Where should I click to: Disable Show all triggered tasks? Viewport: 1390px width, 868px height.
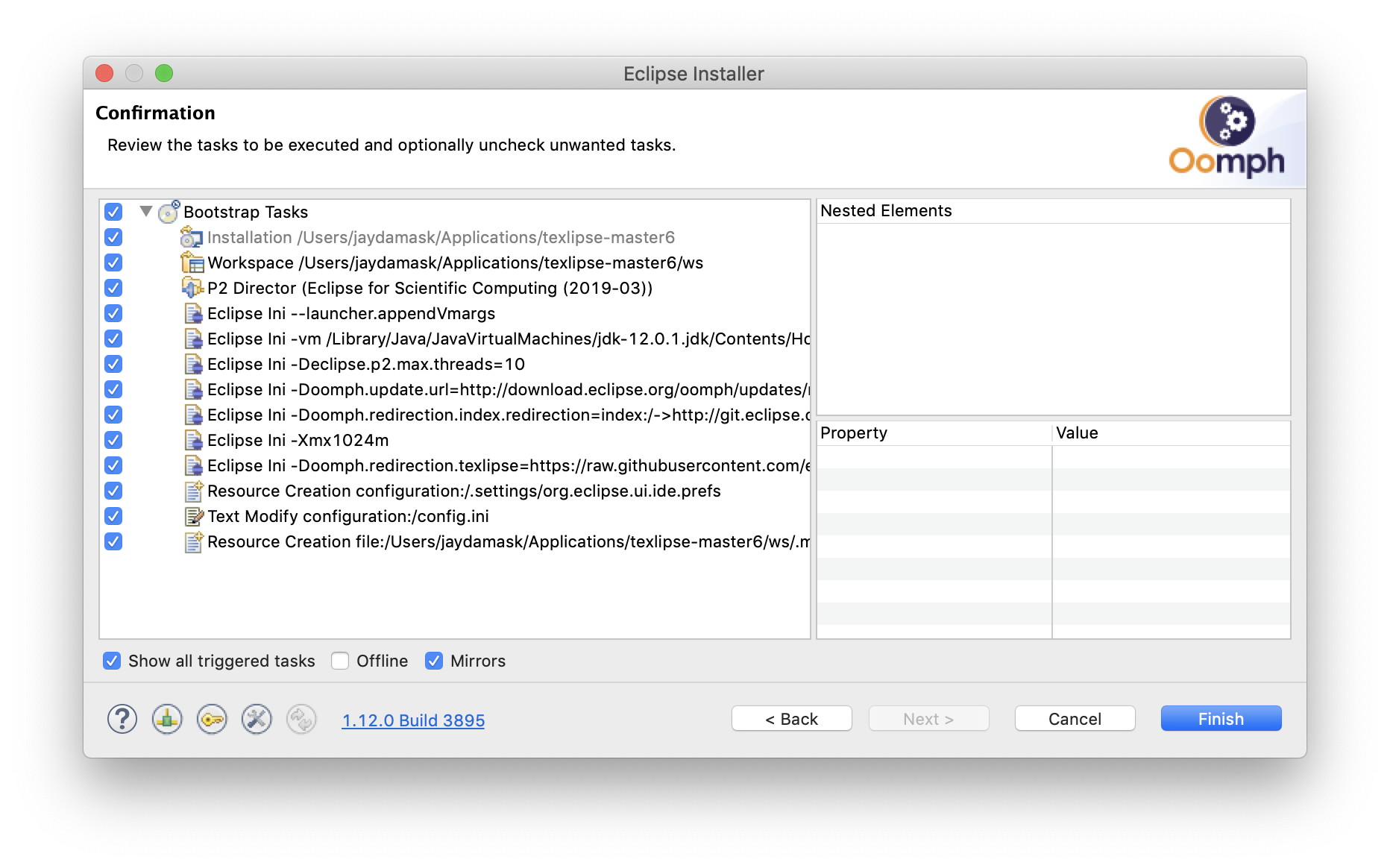click(112, 661)
